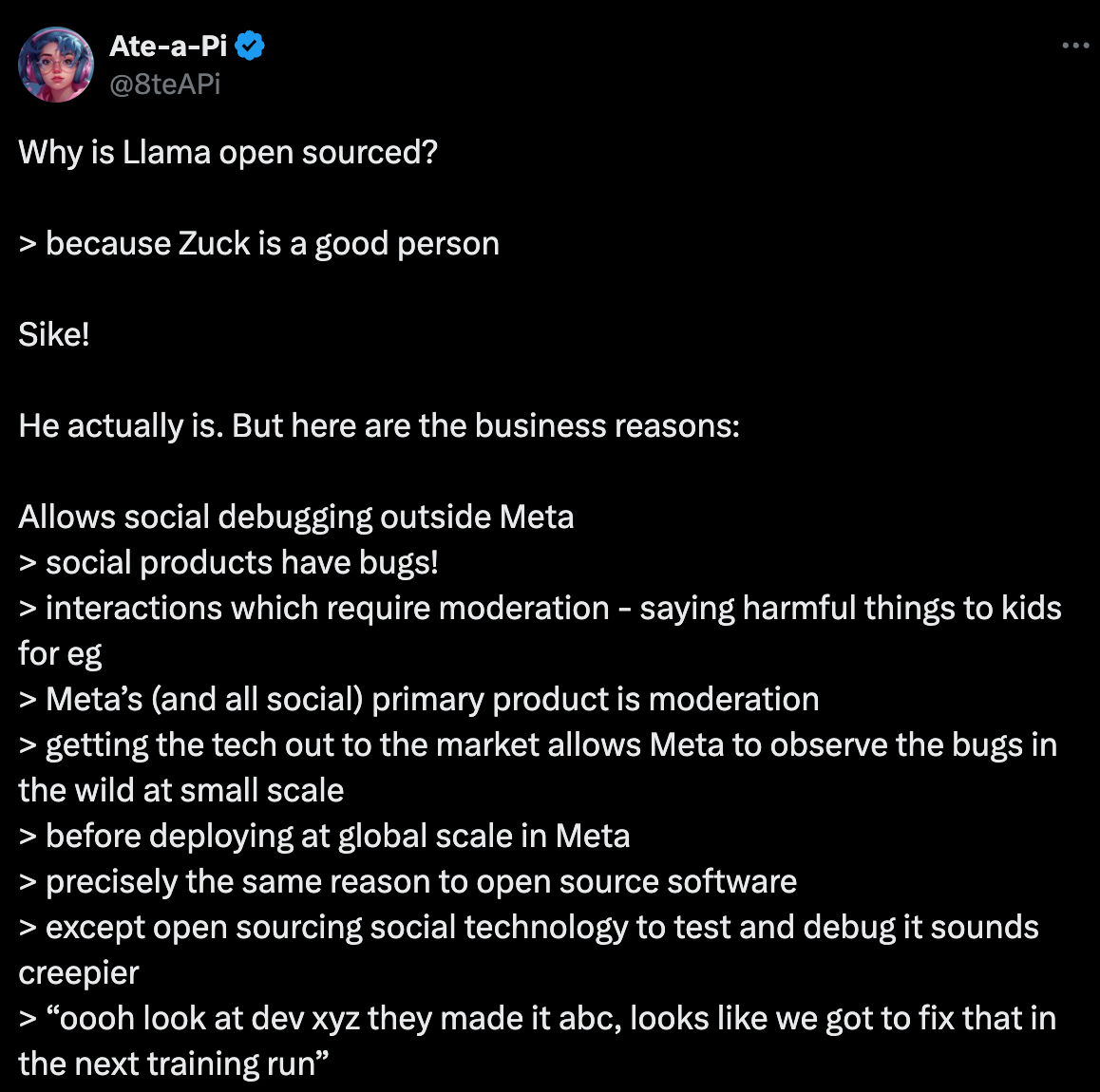Click the avatar's headphone artwork thumbnail
Image resolution: width=1100 pixels, height=1092 pixels.
[57, 64]
